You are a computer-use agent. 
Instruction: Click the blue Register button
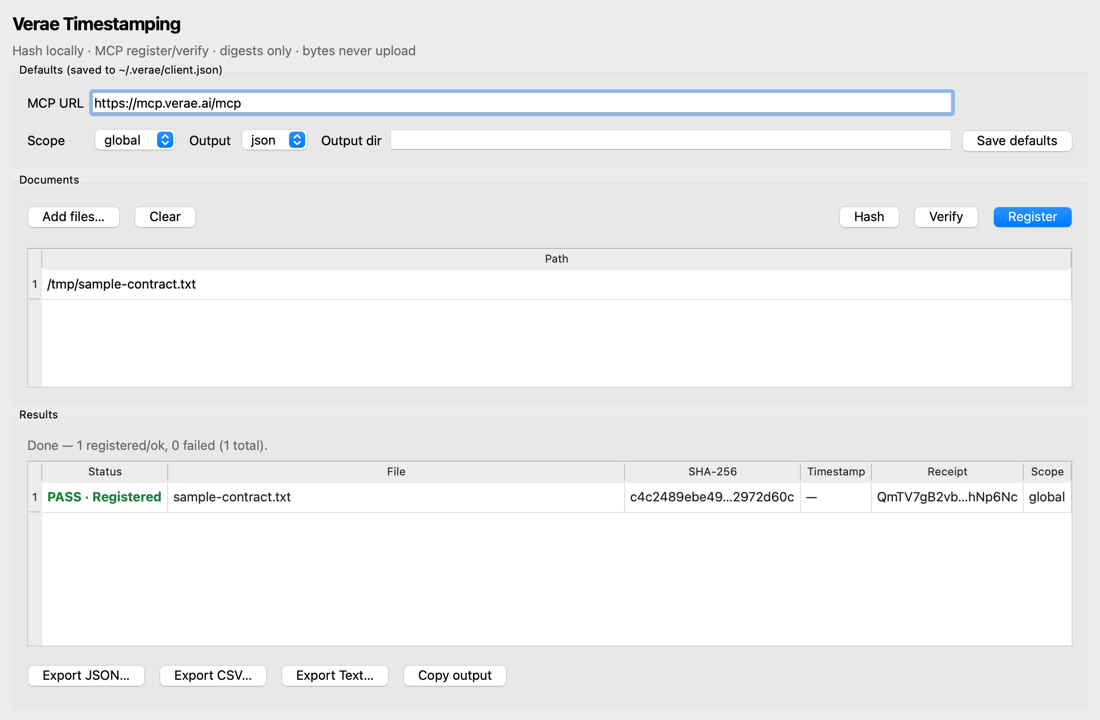(x=1032, y=217)
